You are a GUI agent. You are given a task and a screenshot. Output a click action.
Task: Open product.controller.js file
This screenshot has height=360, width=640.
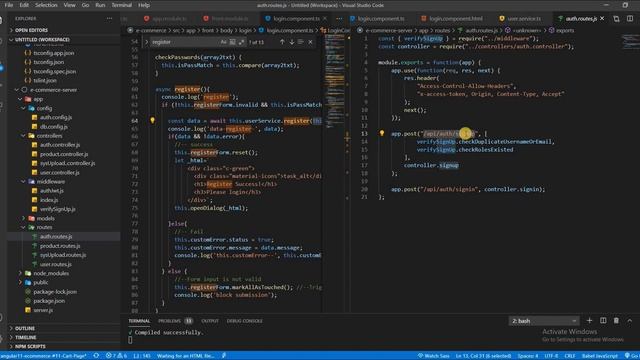[63, 154]
